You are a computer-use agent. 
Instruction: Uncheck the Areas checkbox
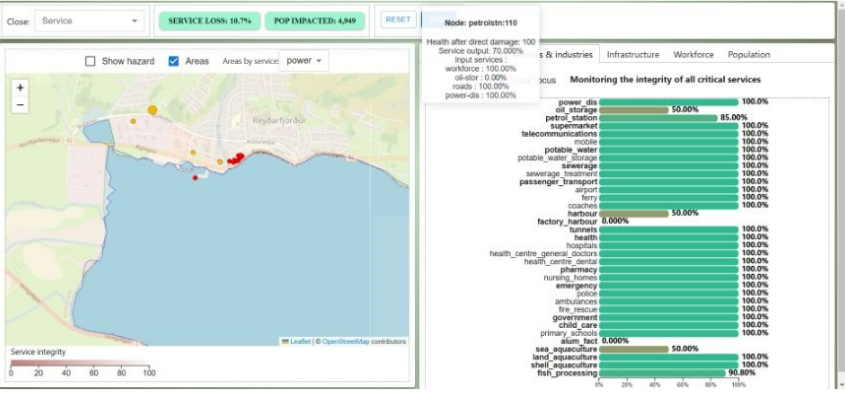point(174,61)
